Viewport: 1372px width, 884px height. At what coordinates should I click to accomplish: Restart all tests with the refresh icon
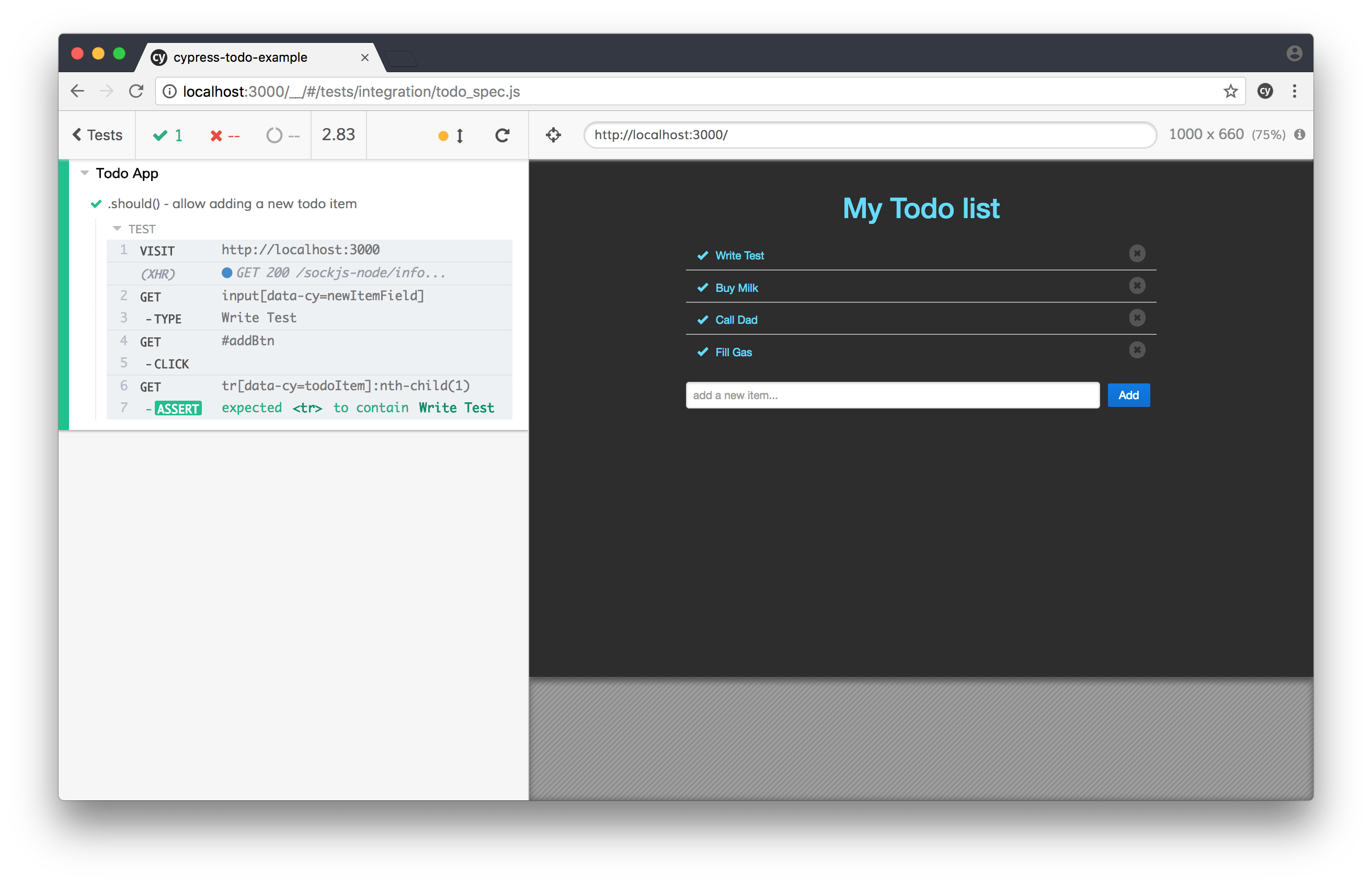point(502,135)
